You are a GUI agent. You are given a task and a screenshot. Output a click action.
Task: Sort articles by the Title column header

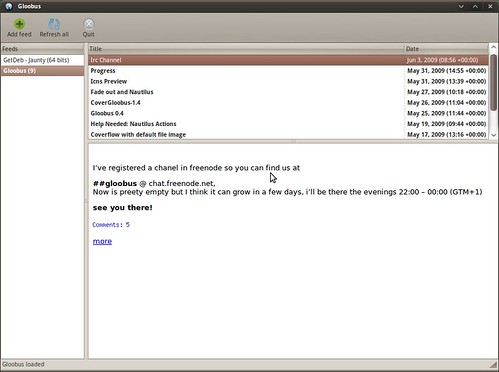tap(246, 49)
